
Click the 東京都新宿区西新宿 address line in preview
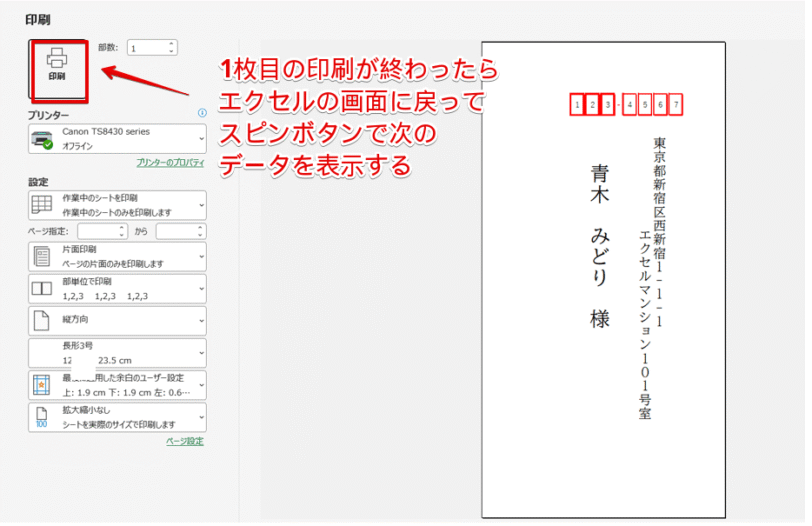click(659, 232)
